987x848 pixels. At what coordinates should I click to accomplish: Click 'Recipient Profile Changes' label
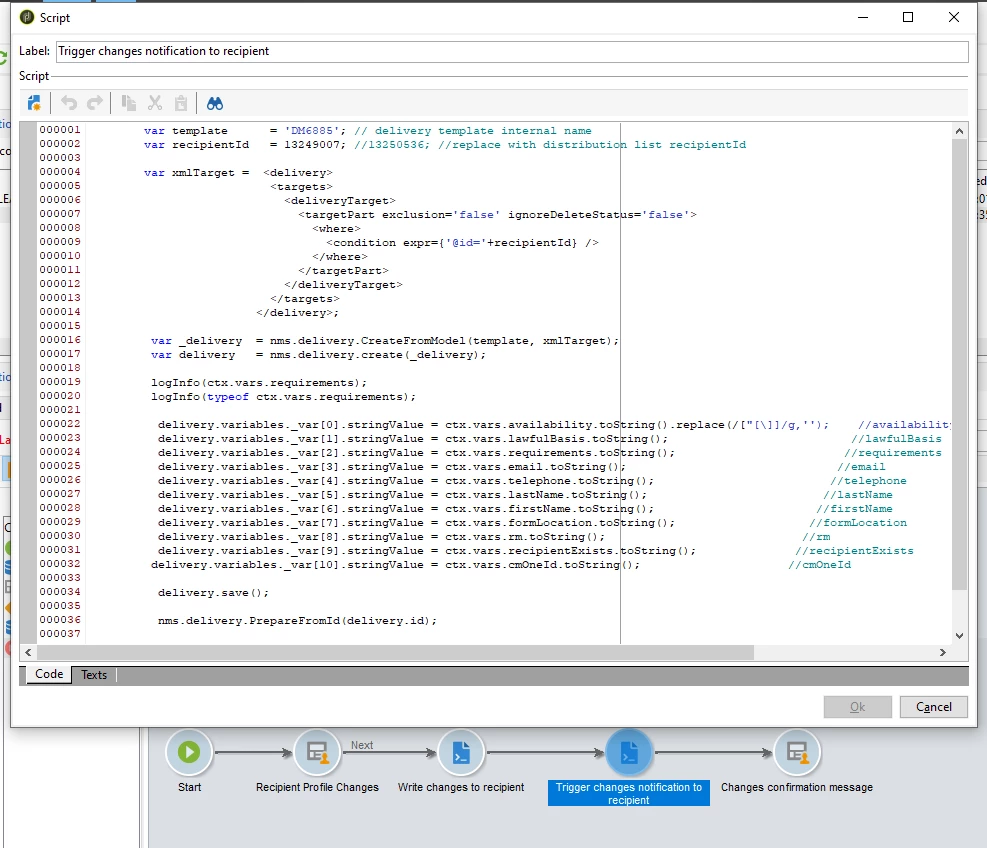point(317,787)
